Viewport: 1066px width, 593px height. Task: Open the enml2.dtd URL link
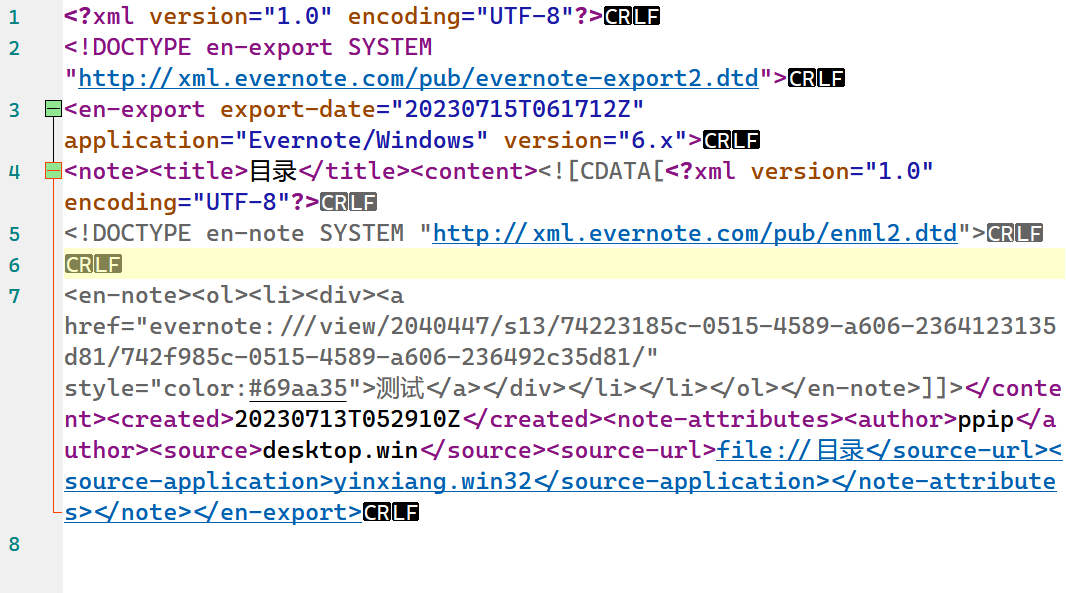[694, 233]
